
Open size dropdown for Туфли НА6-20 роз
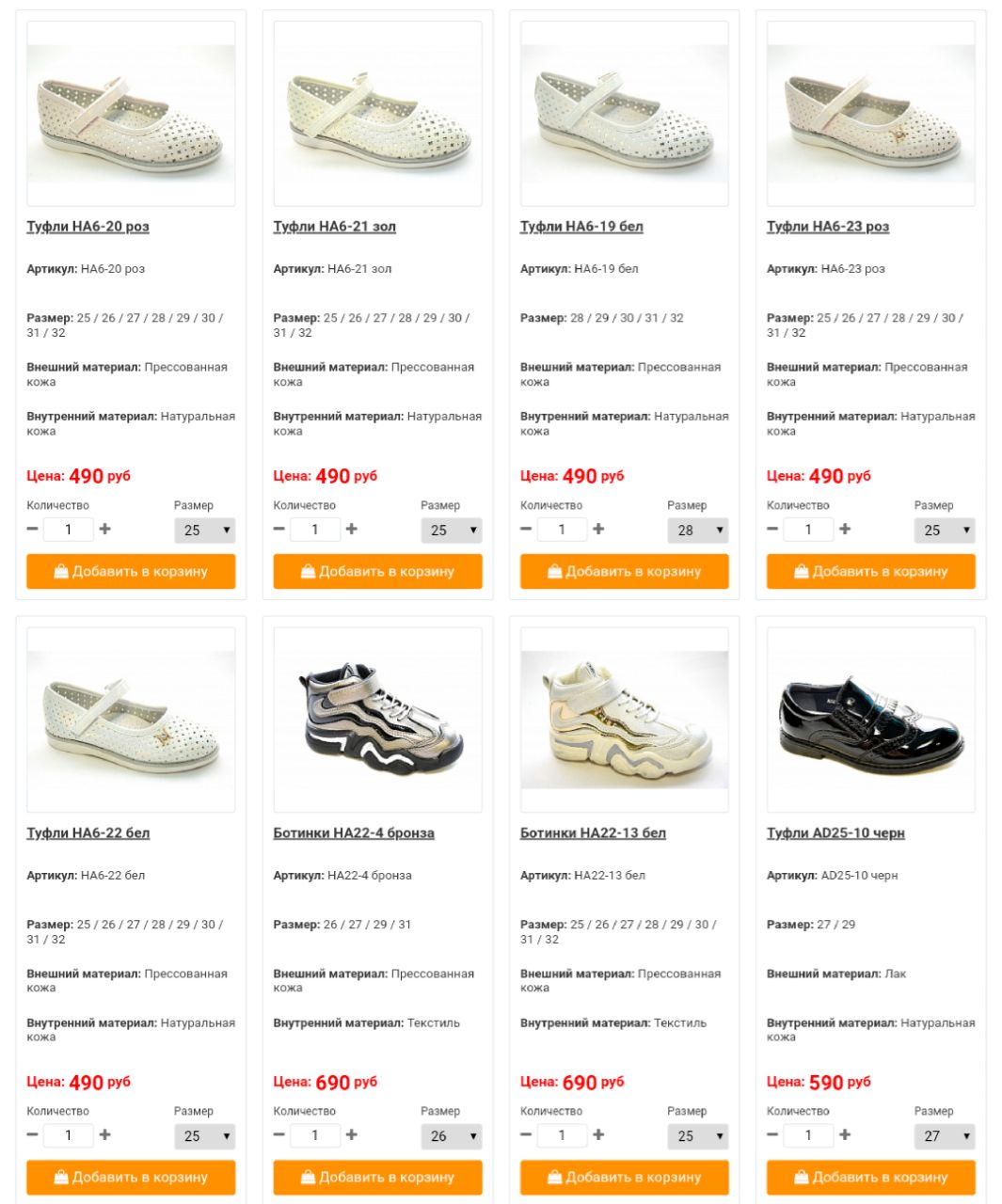204,531
